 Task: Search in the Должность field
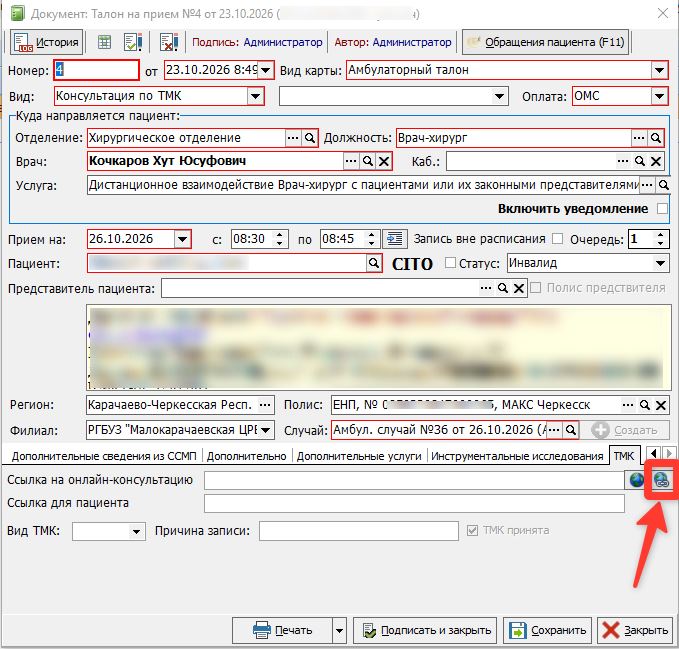[x=656, y=138]
